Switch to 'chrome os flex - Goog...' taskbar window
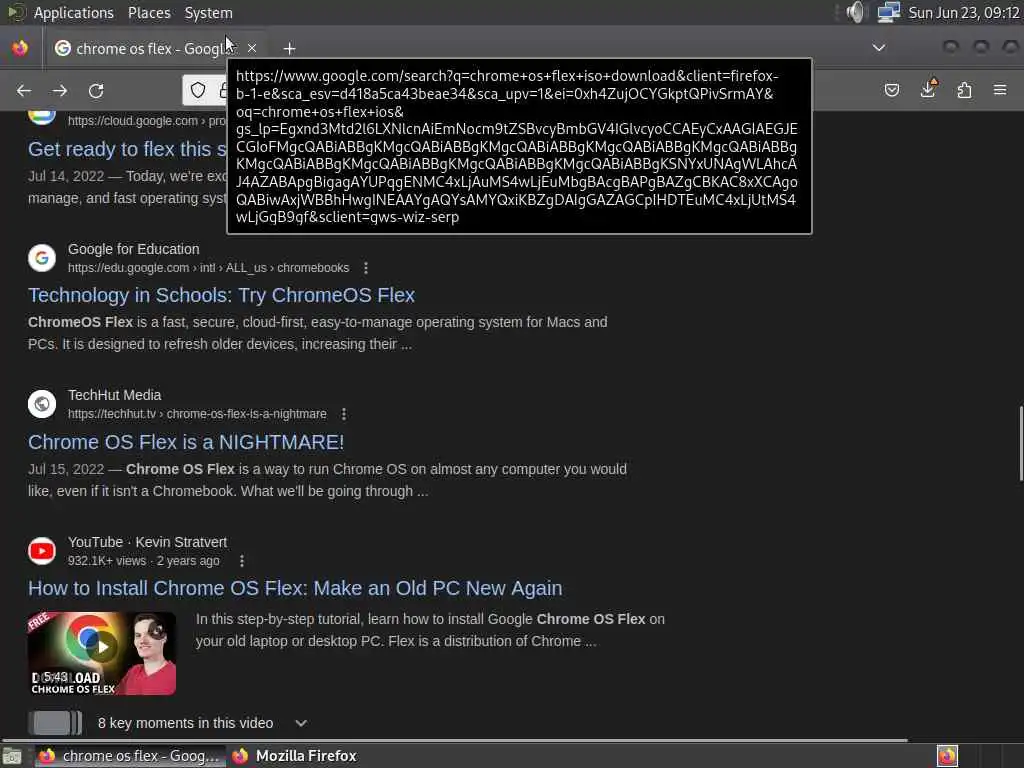 point(130,756)
